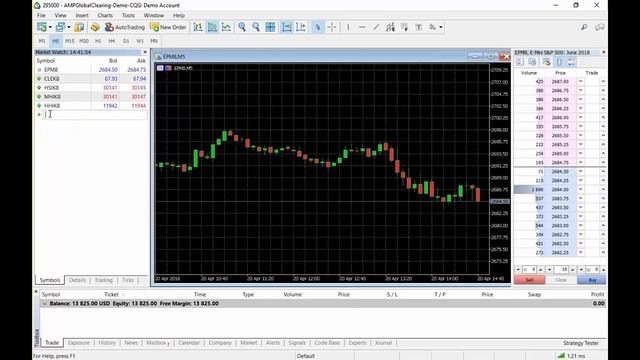Switch timeframe to W1
Image resolution: width=640 pixels, height=360 pixels.
click(x=140, y=41)
